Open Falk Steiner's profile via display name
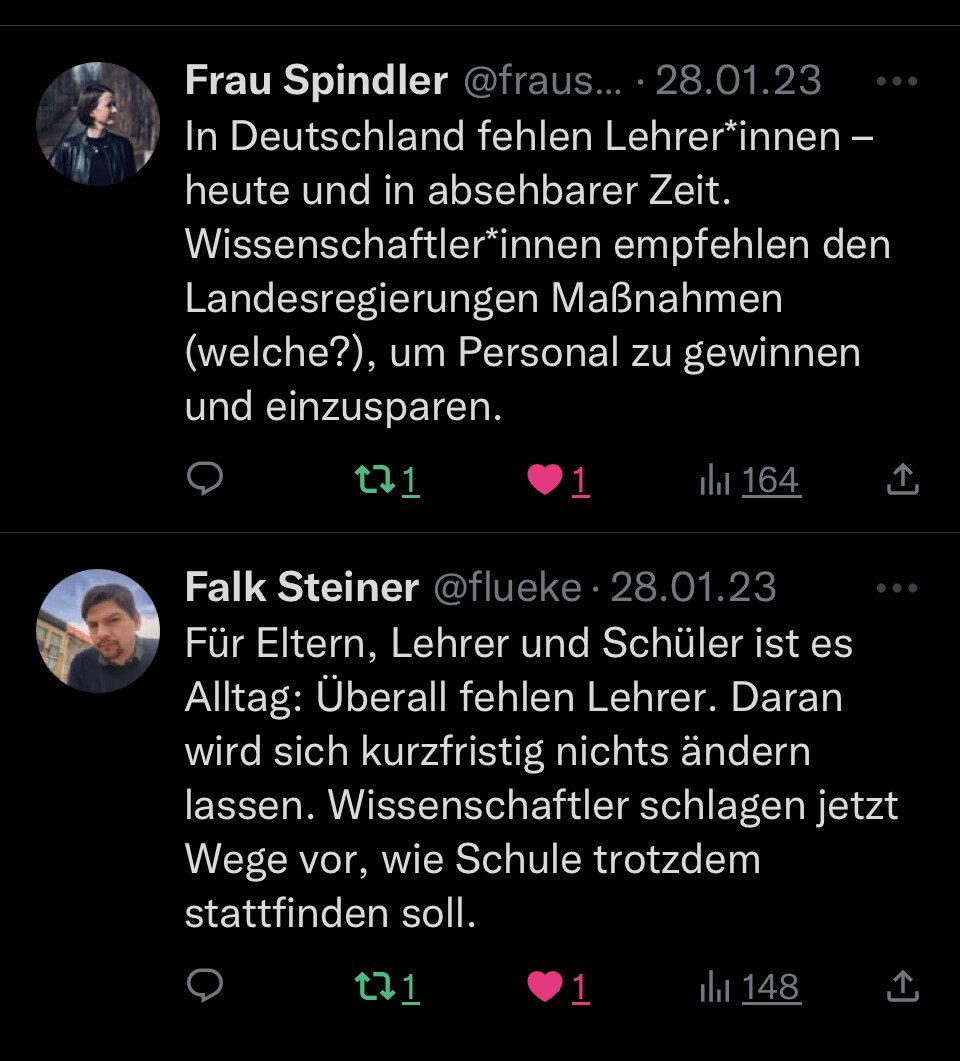 click(x=301, y=588)
